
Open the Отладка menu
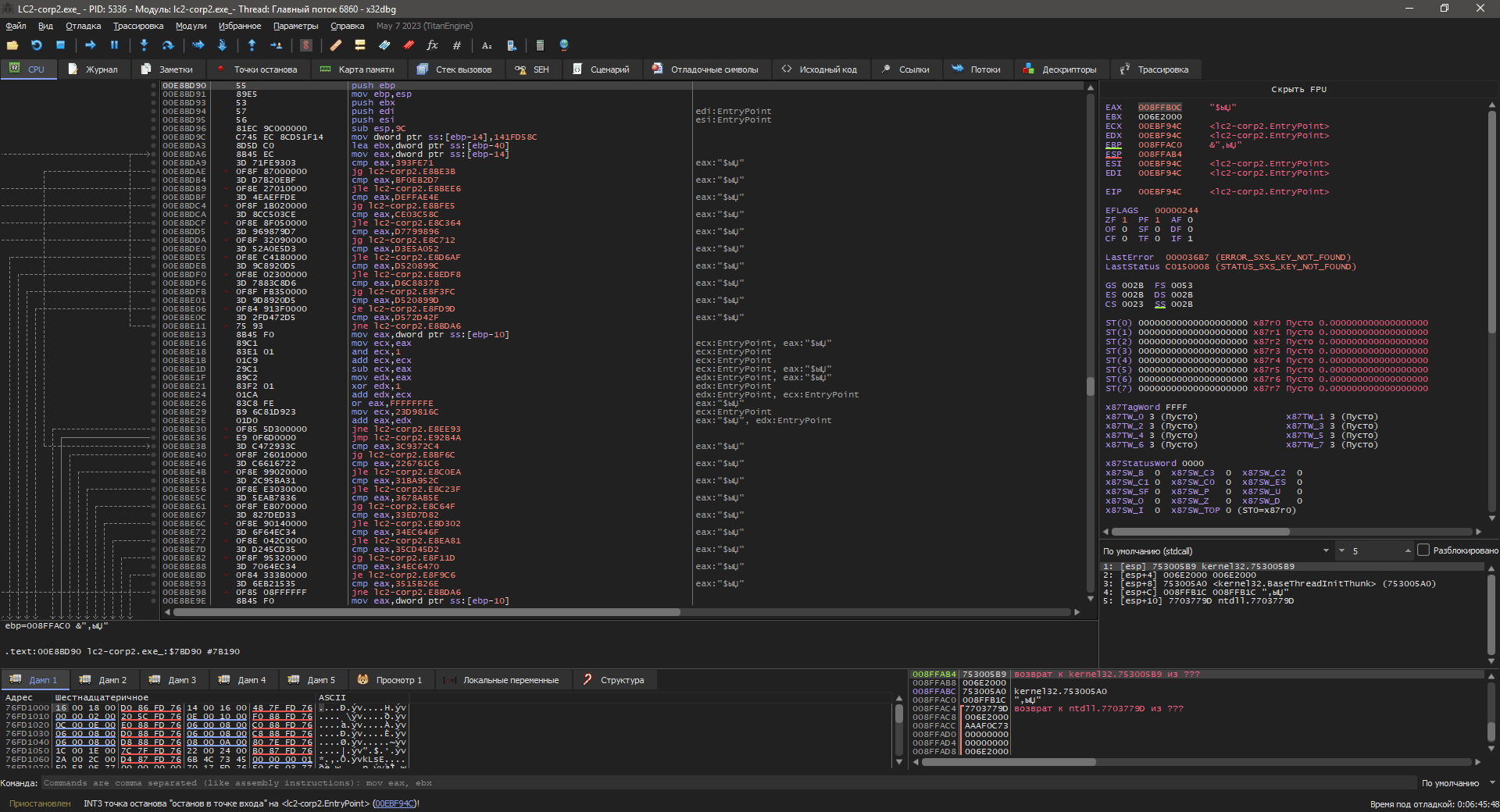(x=83, y=26)
